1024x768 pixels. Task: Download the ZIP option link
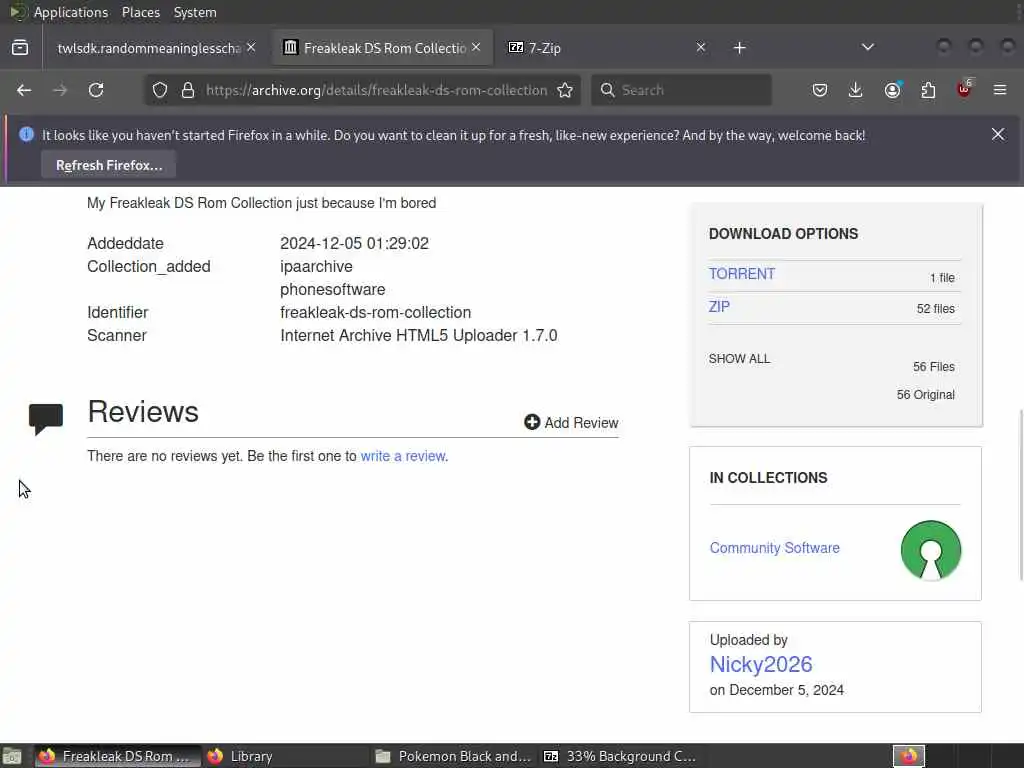[x=719, y=306]
